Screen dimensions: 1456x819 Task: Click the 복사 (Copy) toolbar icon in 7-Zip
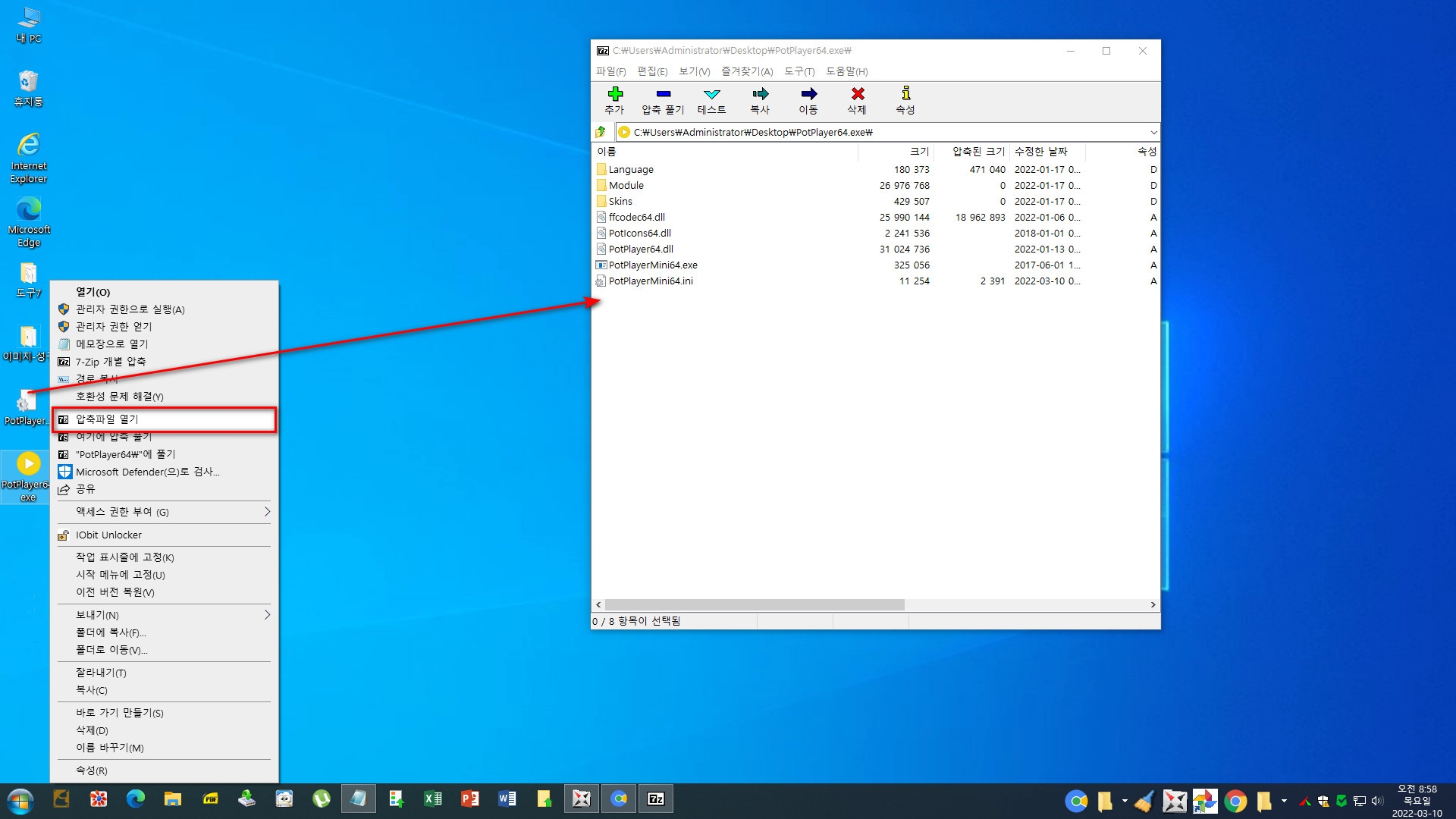[760, 100]
